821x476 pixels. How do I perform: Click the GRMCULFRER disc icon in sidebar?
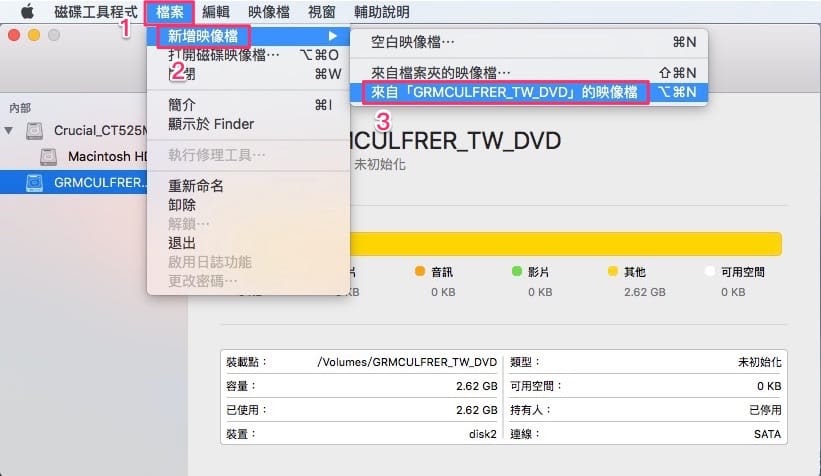tap(35, 183)
